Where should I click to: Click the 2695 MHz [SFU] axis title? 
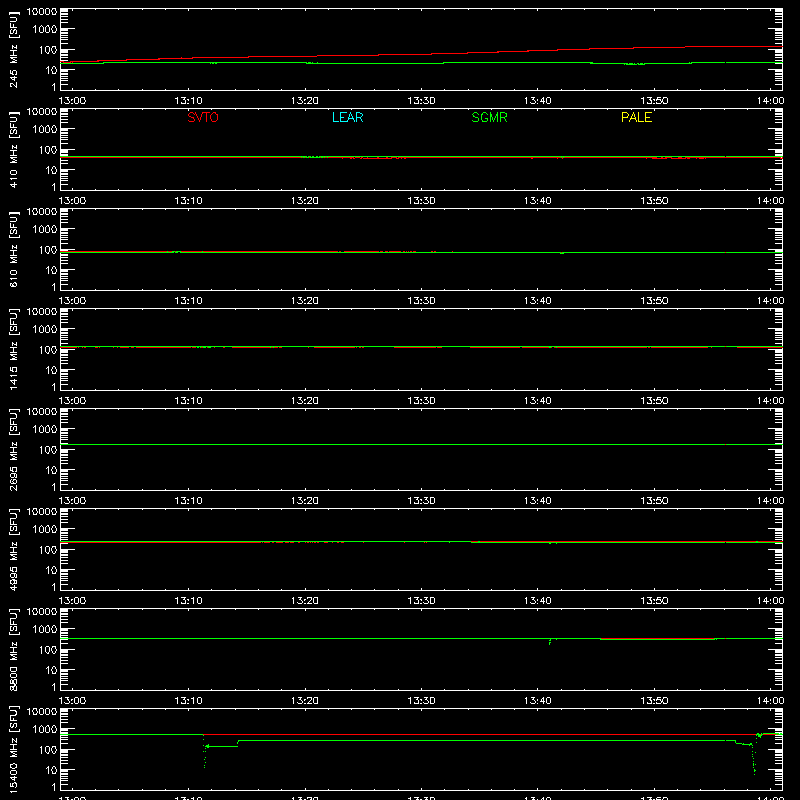(14, 449)
